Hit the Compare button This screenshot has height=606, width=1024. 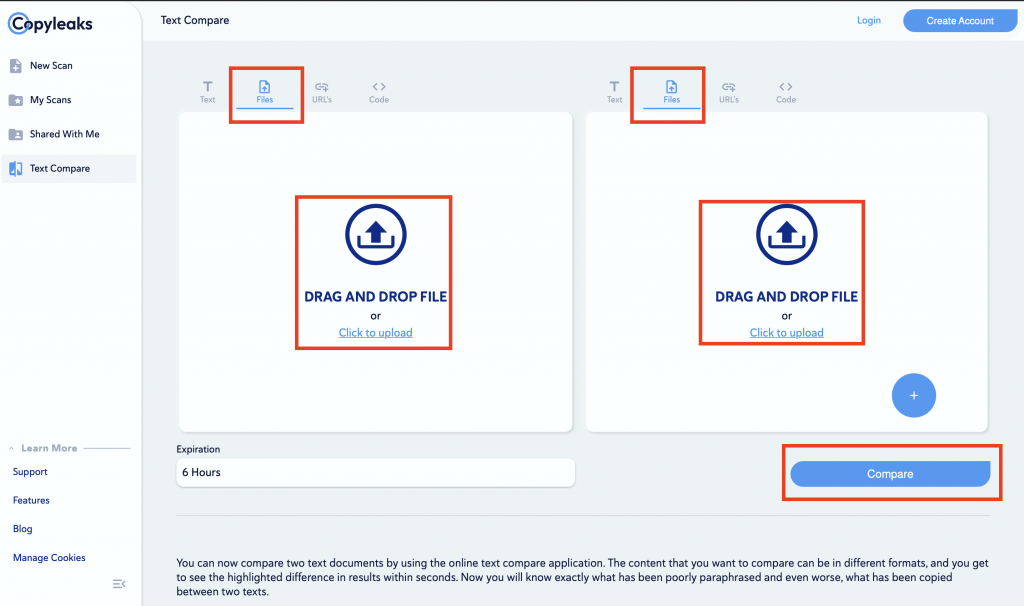(x=891, y=473)
